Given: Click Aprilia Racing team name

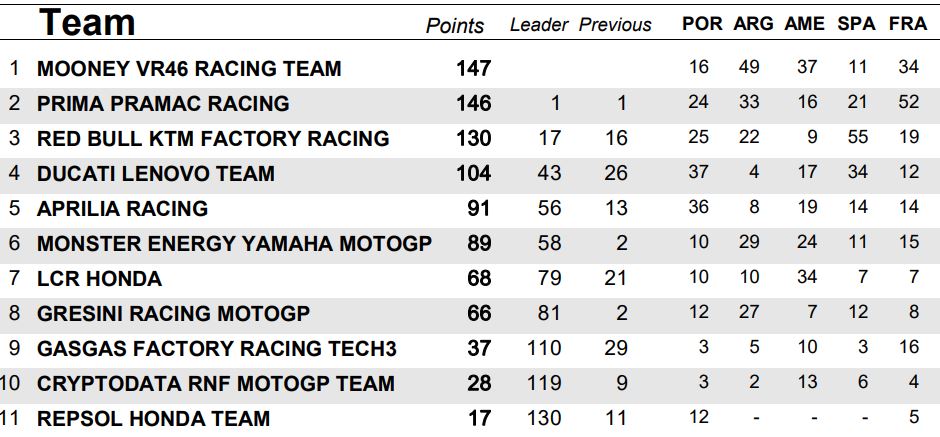Looking at the screenshot, I should [x=122, y=209].
